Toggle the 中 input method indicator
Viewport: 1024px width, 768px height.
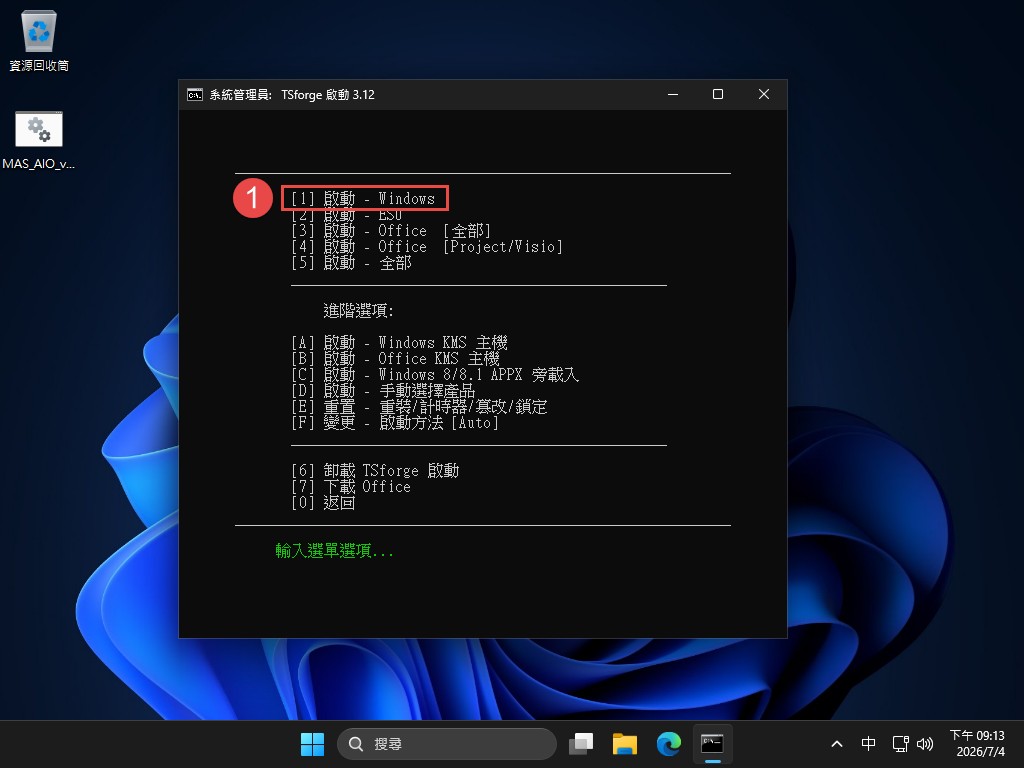tap(868, 744)
